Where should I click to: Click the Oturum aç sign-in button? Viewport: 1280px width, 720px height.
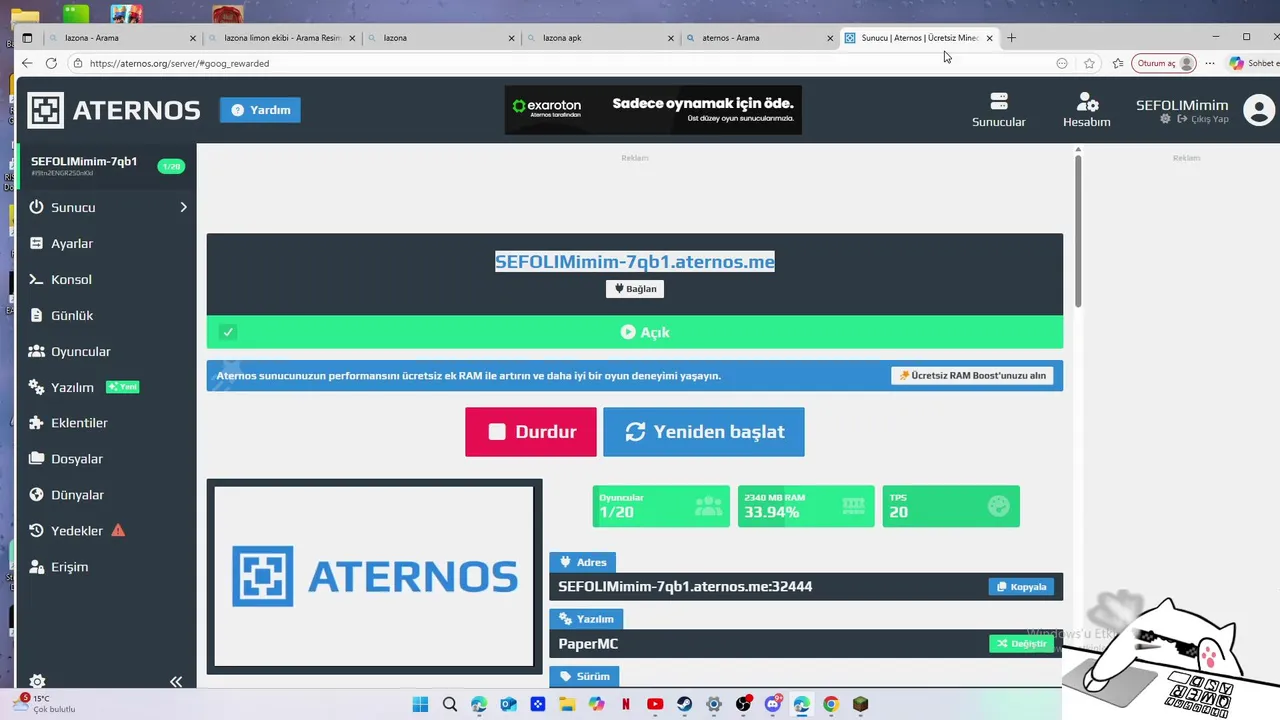click(1164, 63)
